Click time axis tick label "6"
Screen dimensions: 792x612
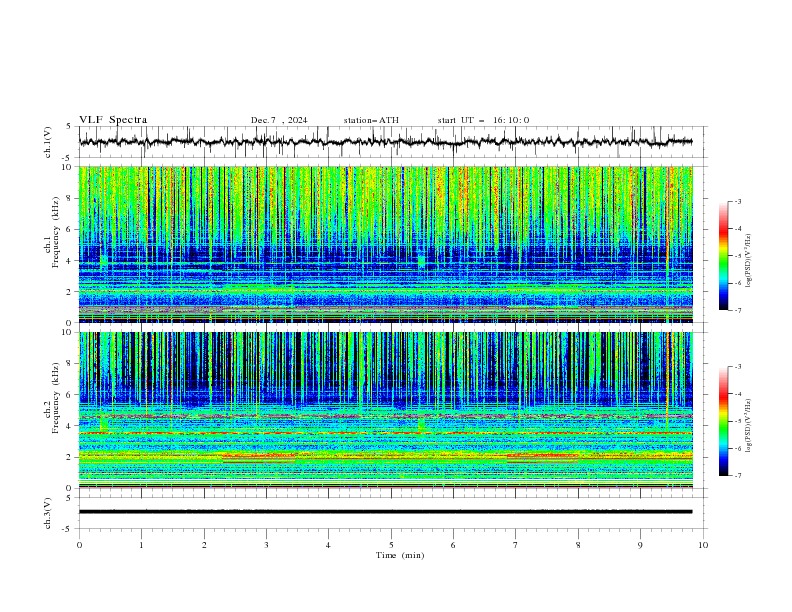coord(453,545)
